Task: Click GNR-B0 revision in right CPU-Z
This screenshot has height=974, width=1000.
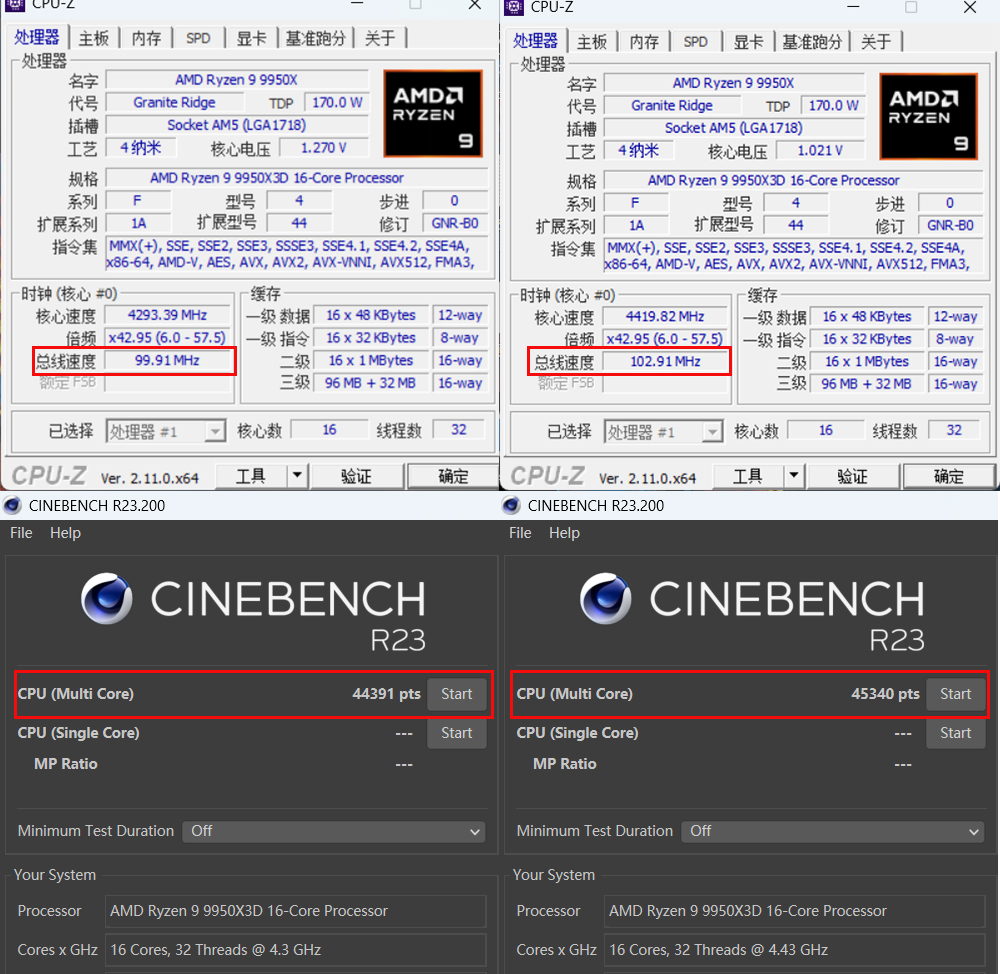Action: [x=950, y=225]
